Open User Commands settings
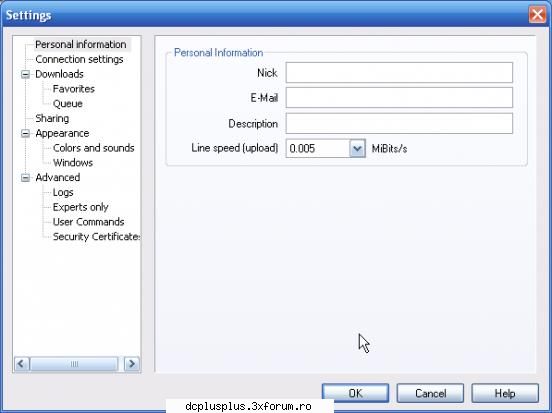 coord(88,222)
